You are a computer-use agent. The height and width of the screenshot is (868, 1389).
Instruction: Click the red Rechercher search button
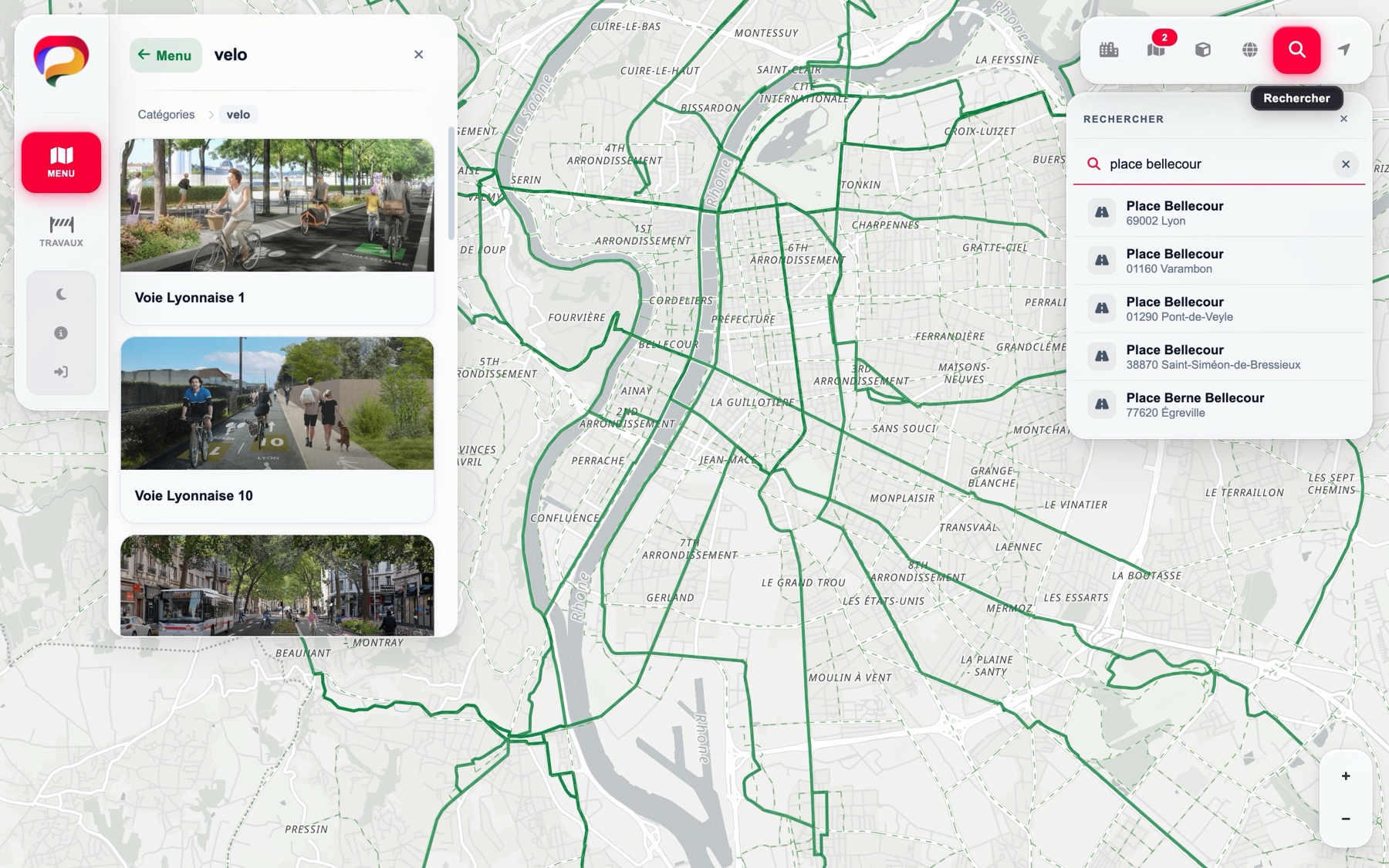[1296, 50]
